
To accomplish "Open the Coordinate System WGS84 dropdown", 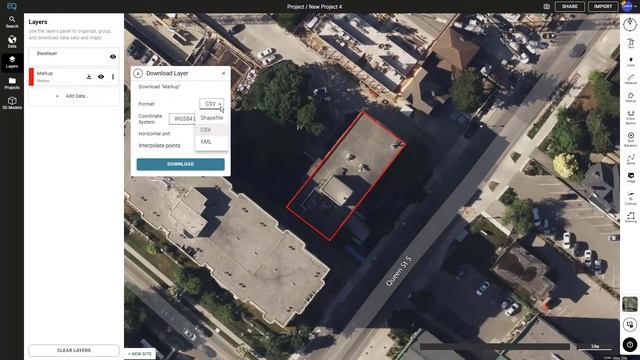I will click(x=182, y=119).
